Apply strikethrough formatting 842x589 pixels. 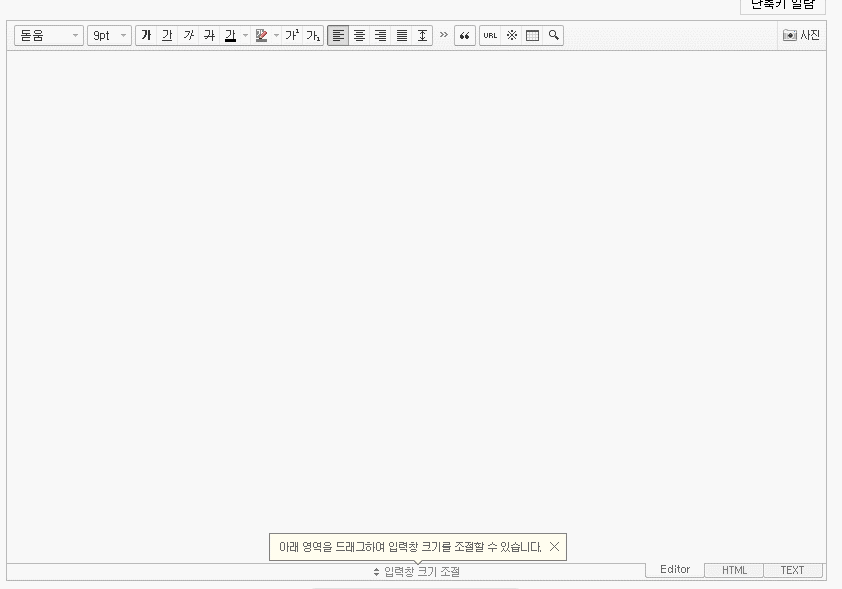point(208,34)
